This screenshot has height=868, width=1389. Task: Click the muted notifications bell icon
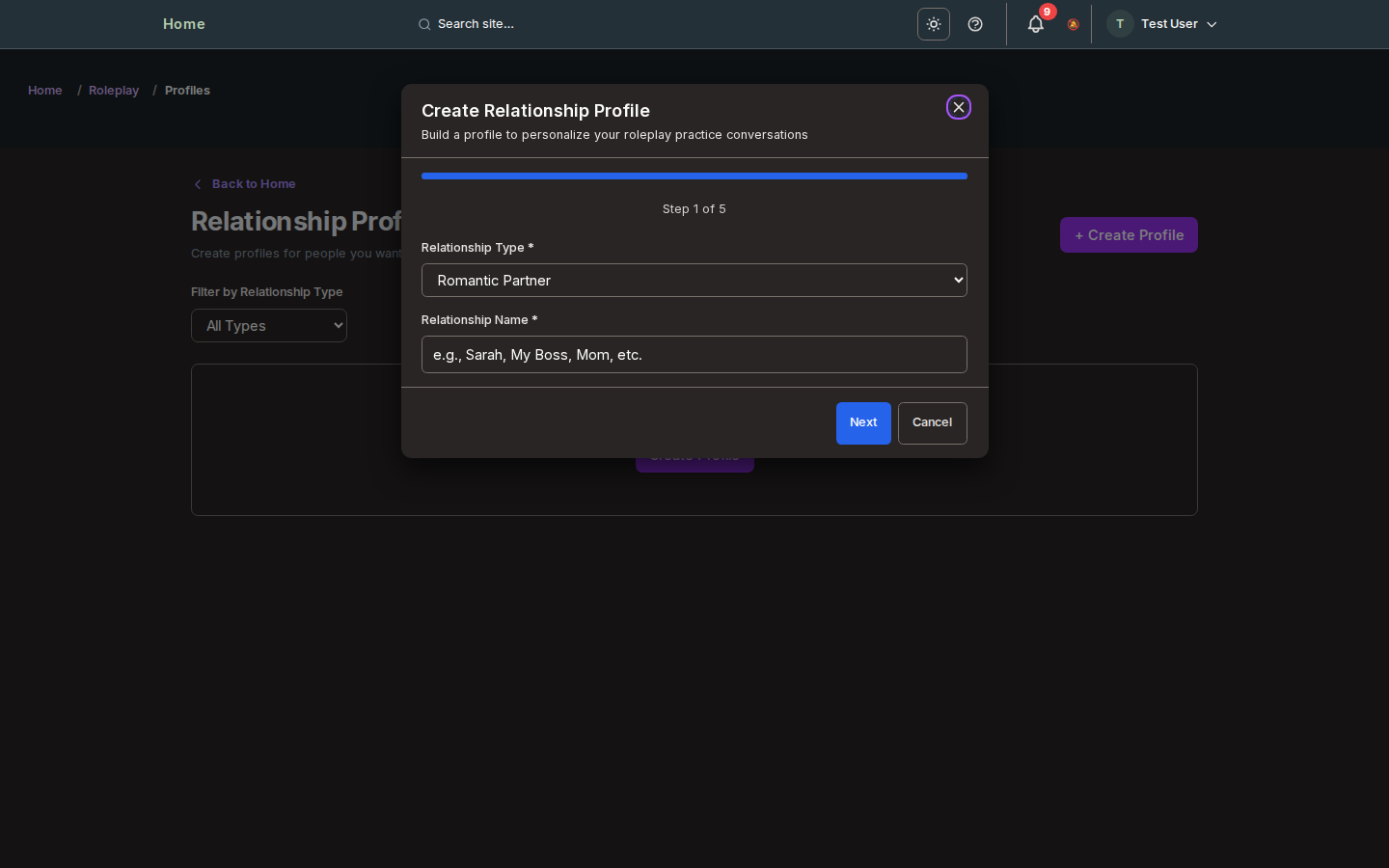1073,25
